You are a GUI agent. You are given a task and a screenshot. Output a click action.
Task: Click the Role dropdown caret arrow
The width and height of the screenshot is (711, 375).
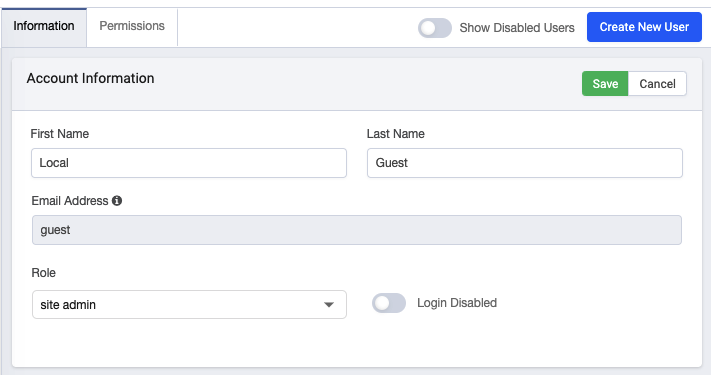[329, 305]
